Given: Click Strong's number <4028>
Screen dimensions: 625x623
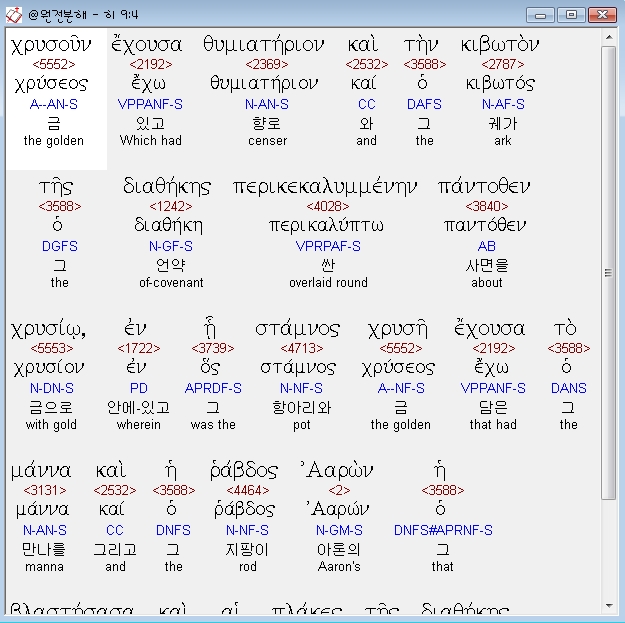Looking at the screenshot, I should tap(328, 206).
